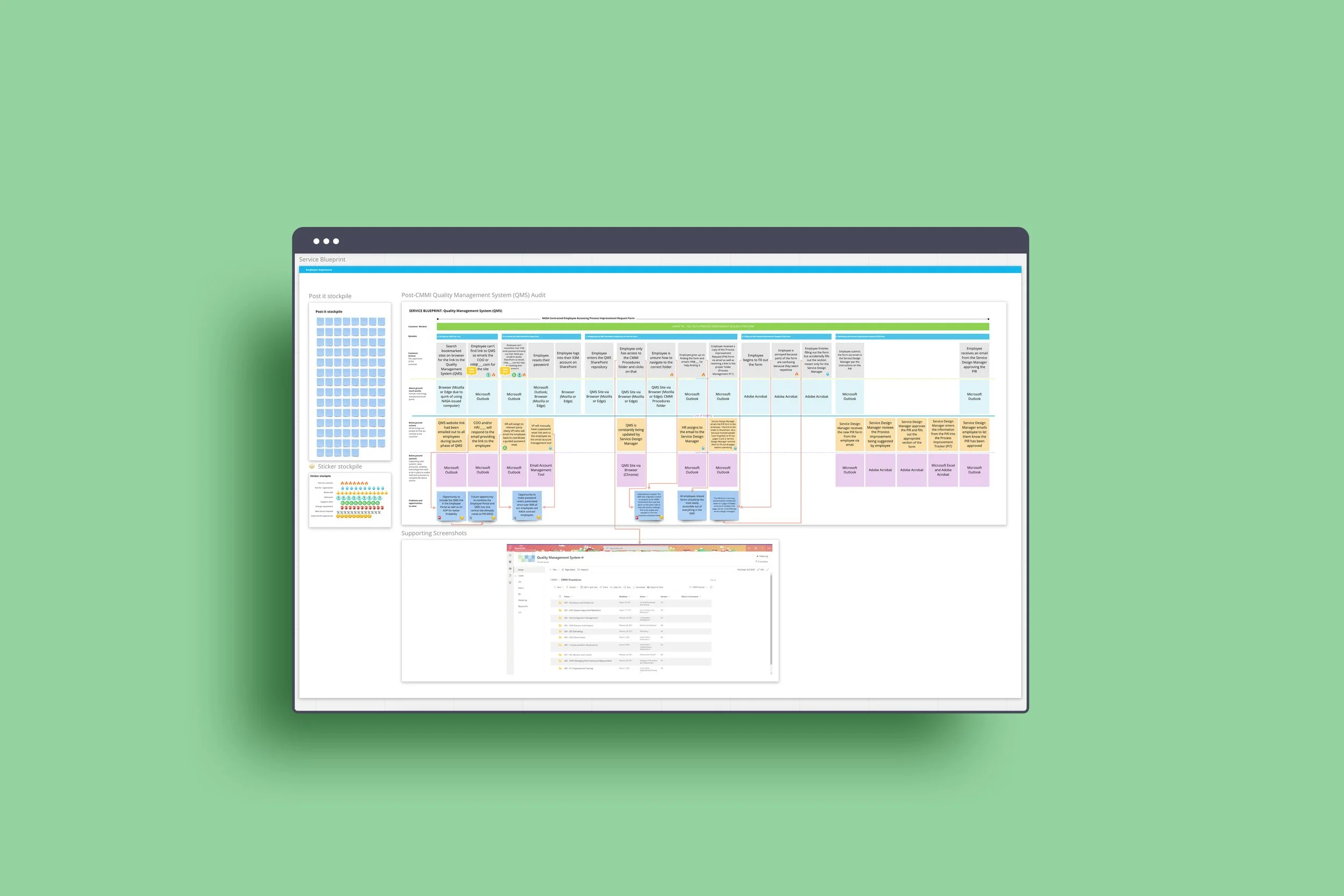Click the emoji icon beside Sticker stockpile title
Viewport: 1344px width, 896px height.
pos(312,467)
